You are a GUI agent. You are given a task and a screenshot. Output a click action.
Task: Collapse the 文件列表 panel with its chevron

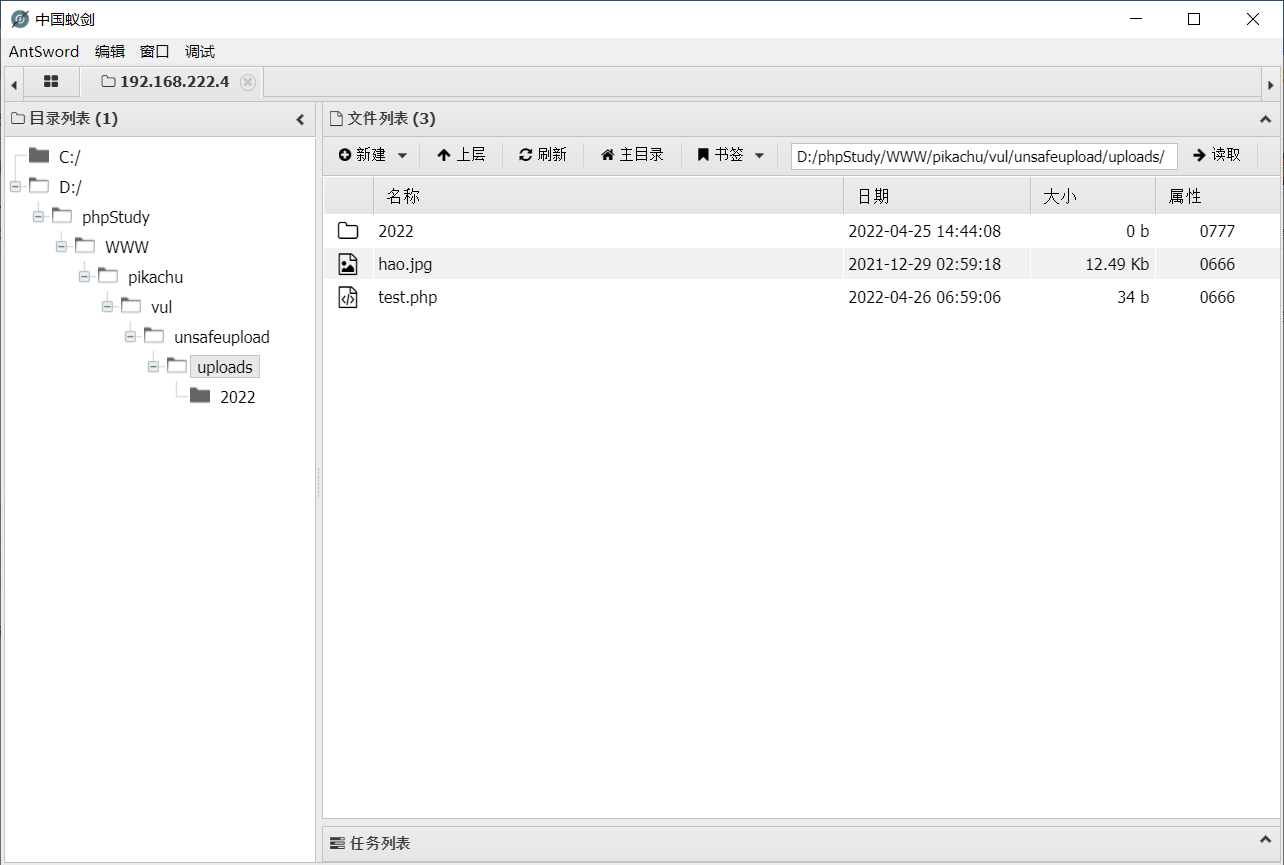1265,118
